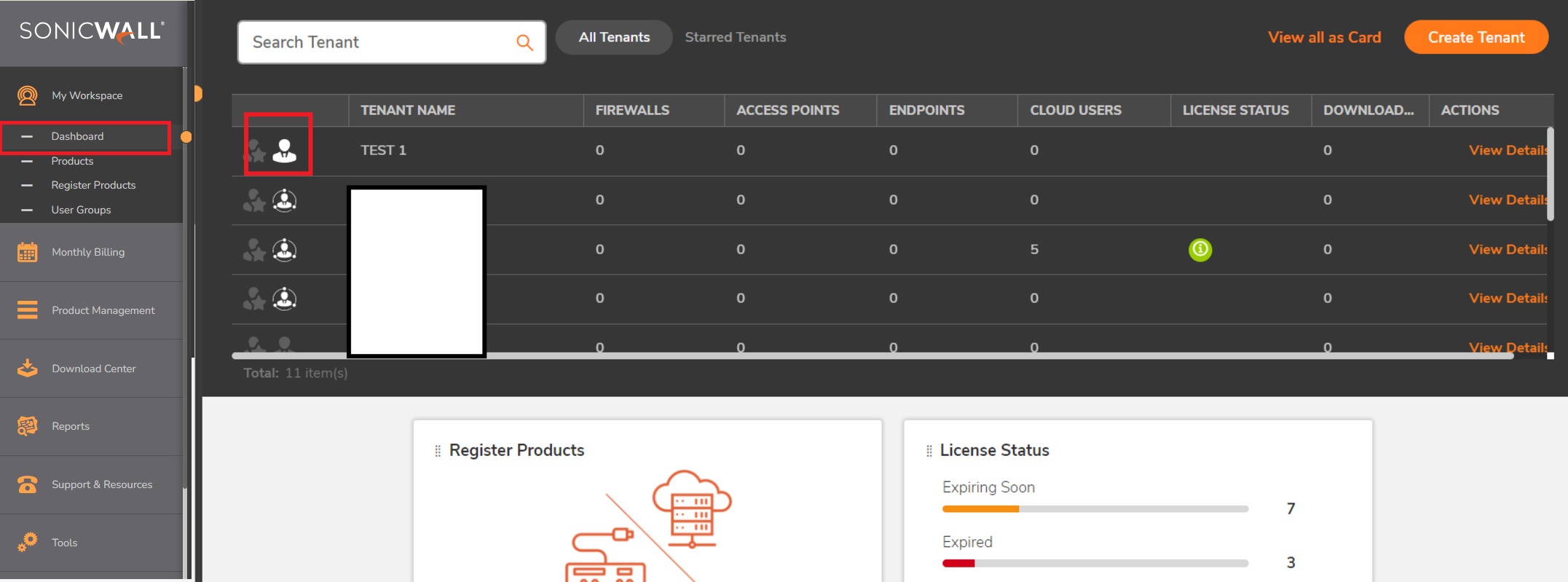The width and height of the screenshot is (1568, 582).
Task: Open Product Management list icon
Action: [28, 310]
